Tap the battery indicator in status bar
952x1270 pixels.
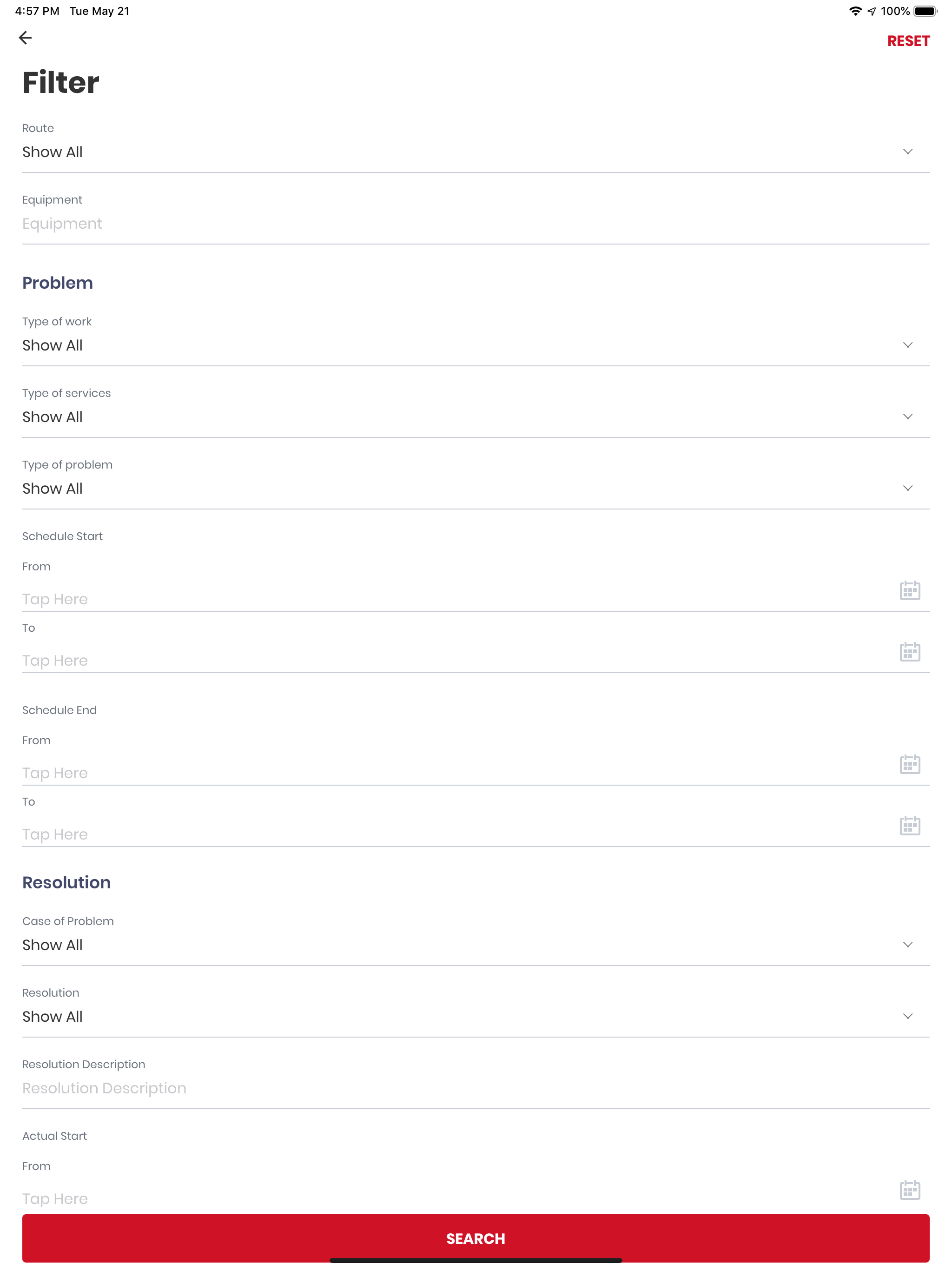(926, 11)
